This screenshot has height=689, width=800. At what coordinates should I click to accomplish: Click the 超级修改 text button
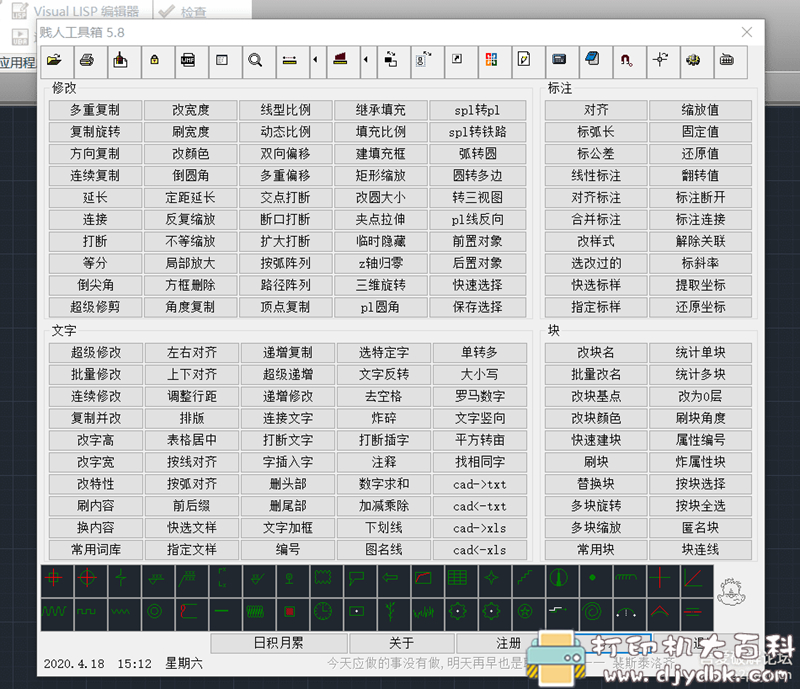(x=95, y=352)
